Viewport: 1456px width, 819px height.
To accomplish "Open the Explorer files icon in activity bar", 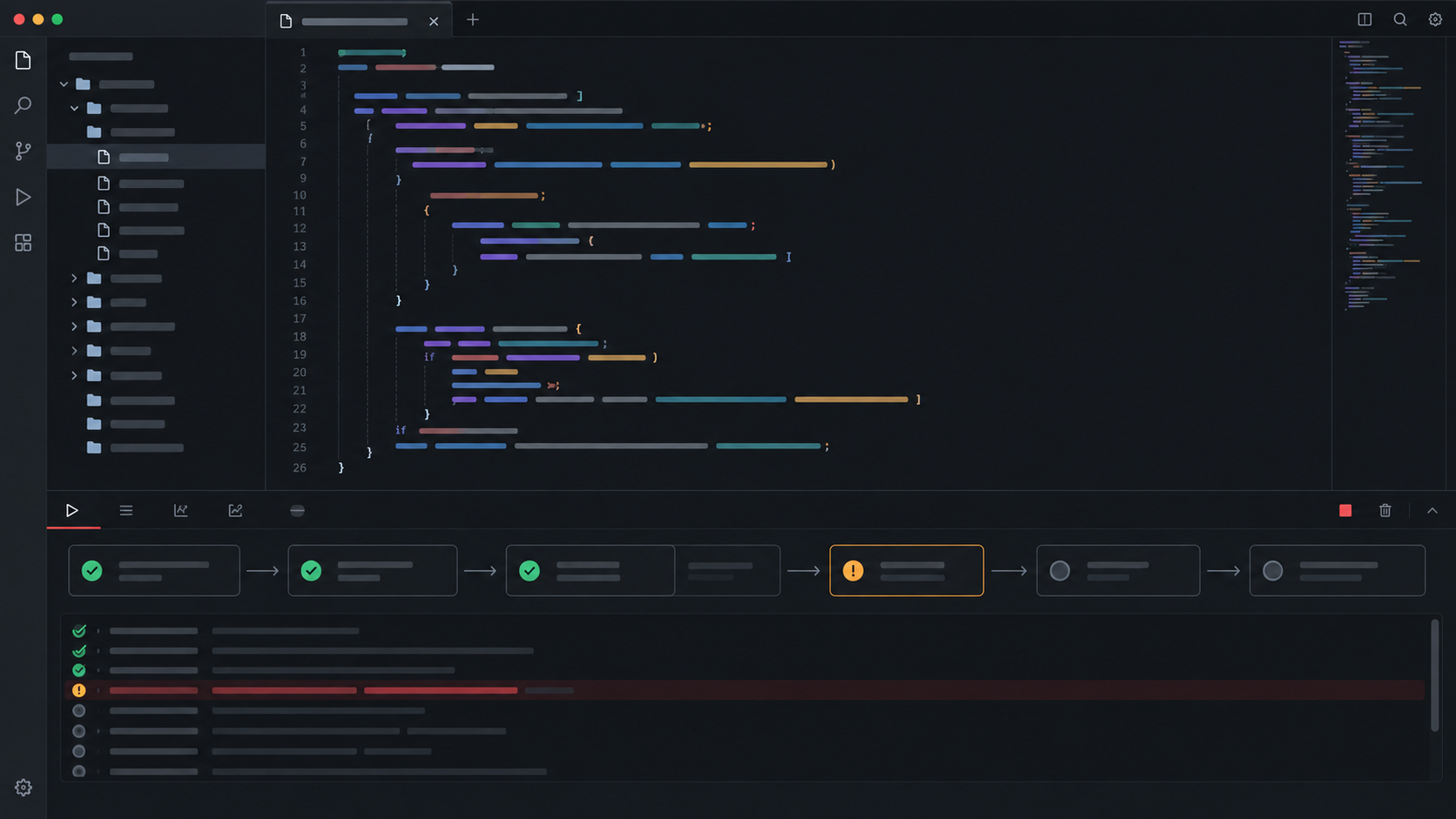I will pyautogui.click(x=24, y=60).
